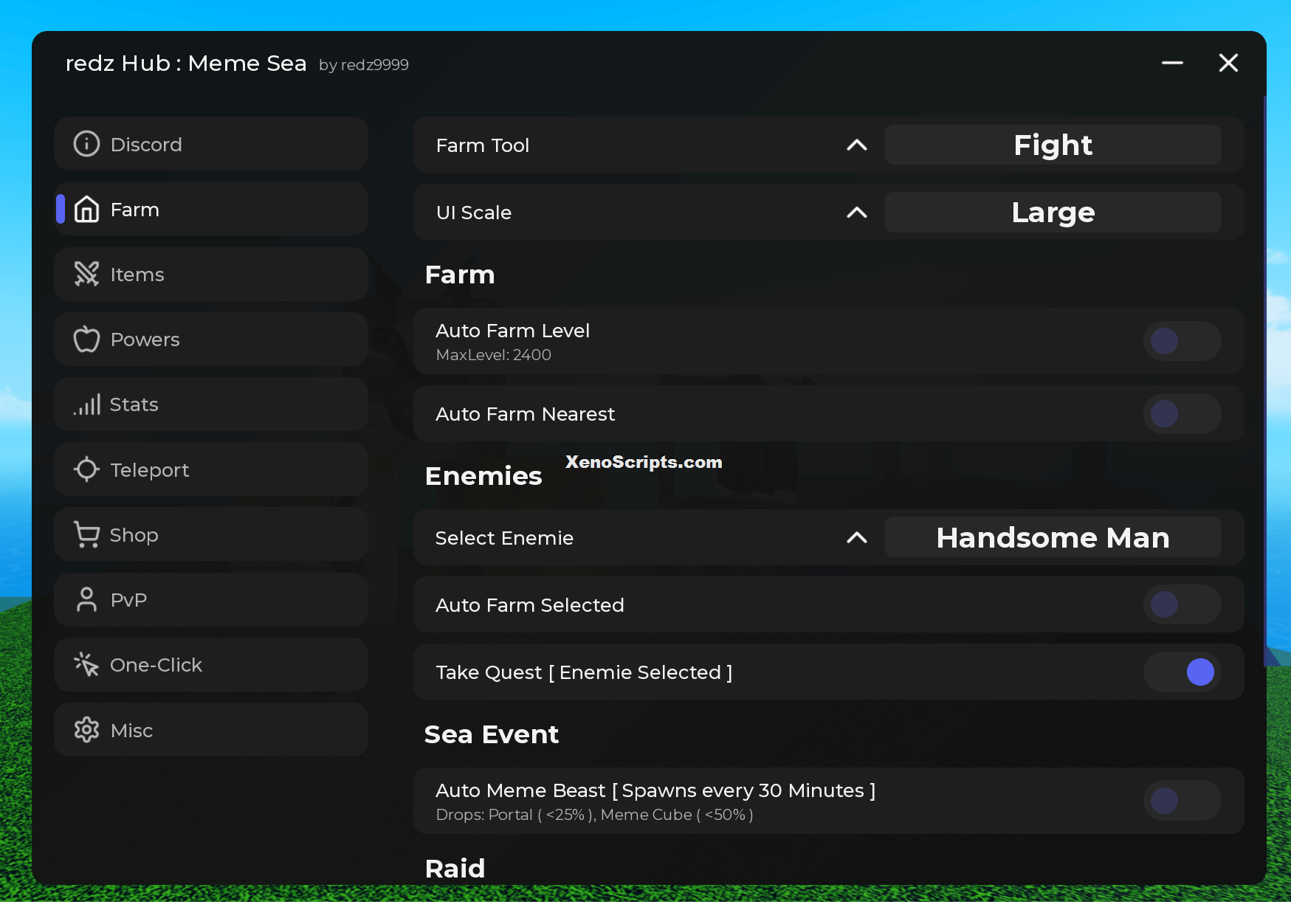Toggle Auto Meme Beast on
The height and width of the screenshot is (924, 1291).
coord(1182,801)
